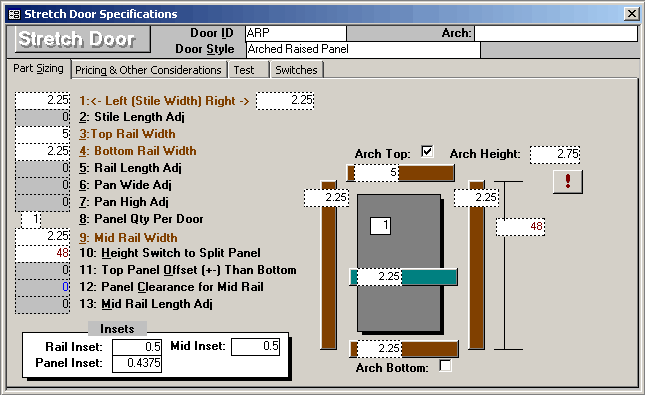Enable the Arch Bottom checkbox
This screenshot has width=645, height=395.
pyautogui.click(x=445, y=365)
